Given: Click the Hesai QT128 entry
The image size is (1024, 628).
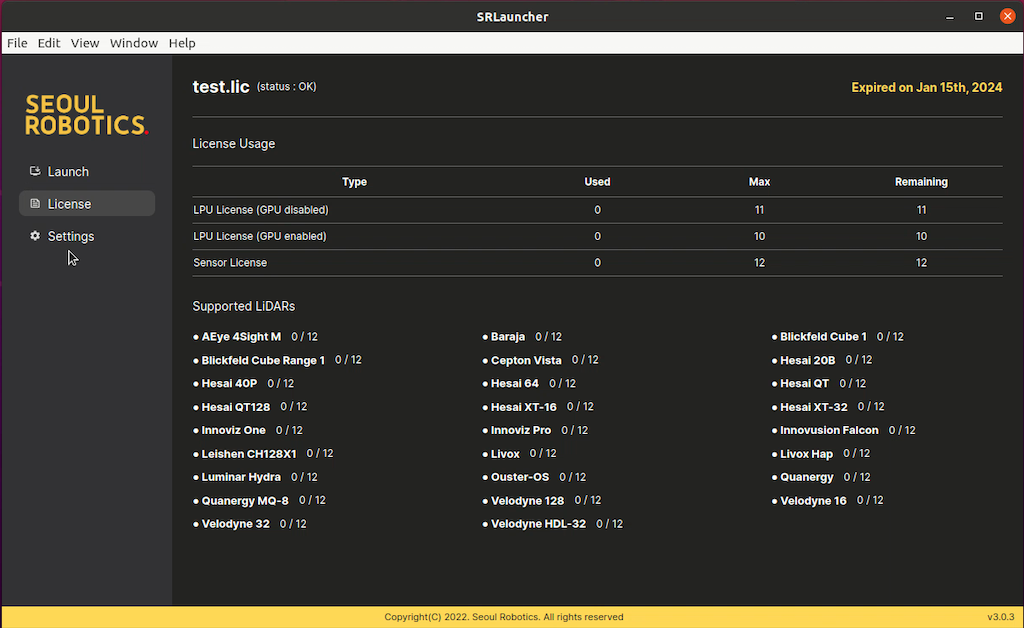Looking at the screenshot, I should 250,407.
